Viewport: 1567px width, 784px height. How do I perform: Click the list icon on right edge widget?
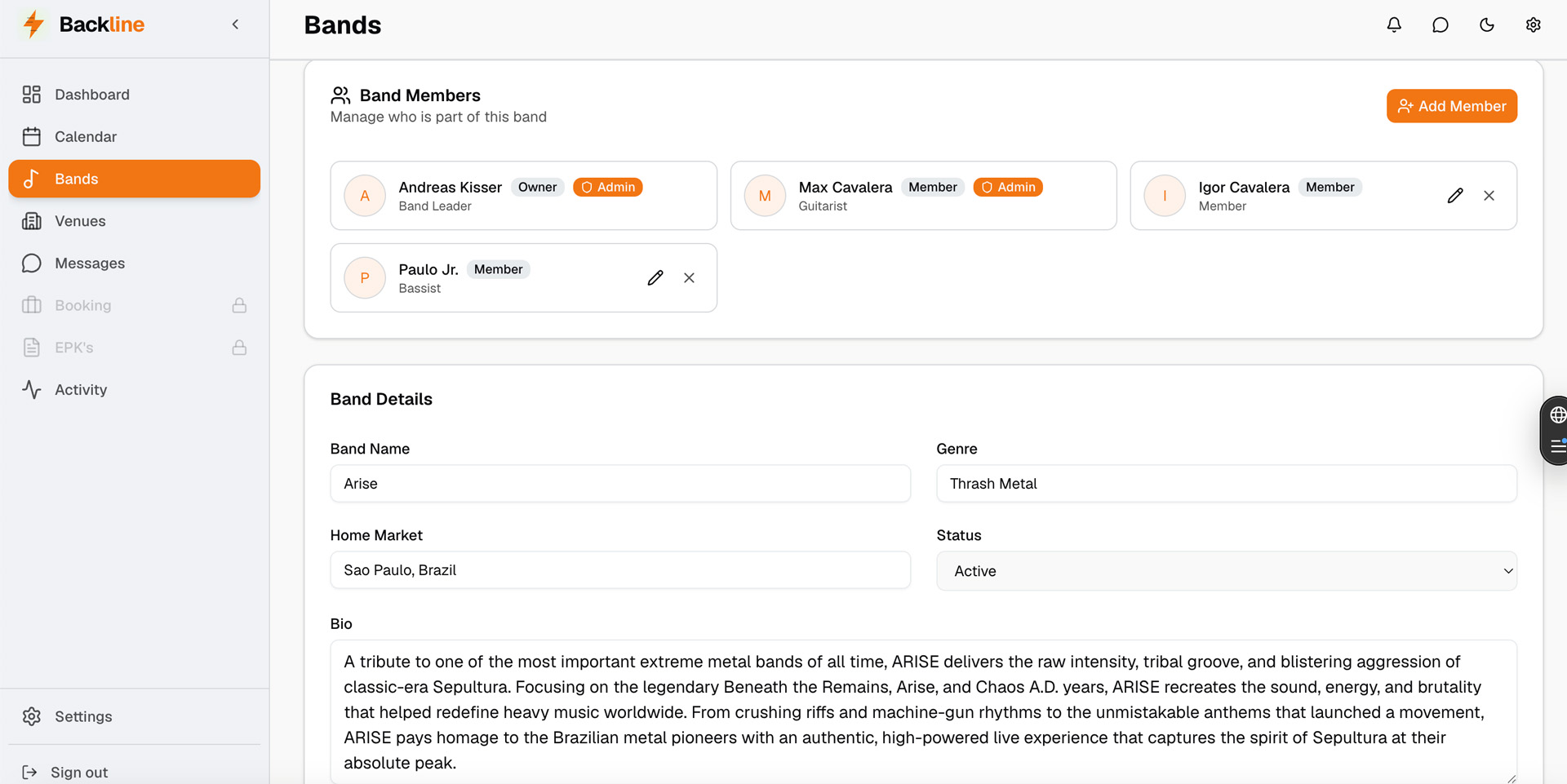(x=1557, y=446)
